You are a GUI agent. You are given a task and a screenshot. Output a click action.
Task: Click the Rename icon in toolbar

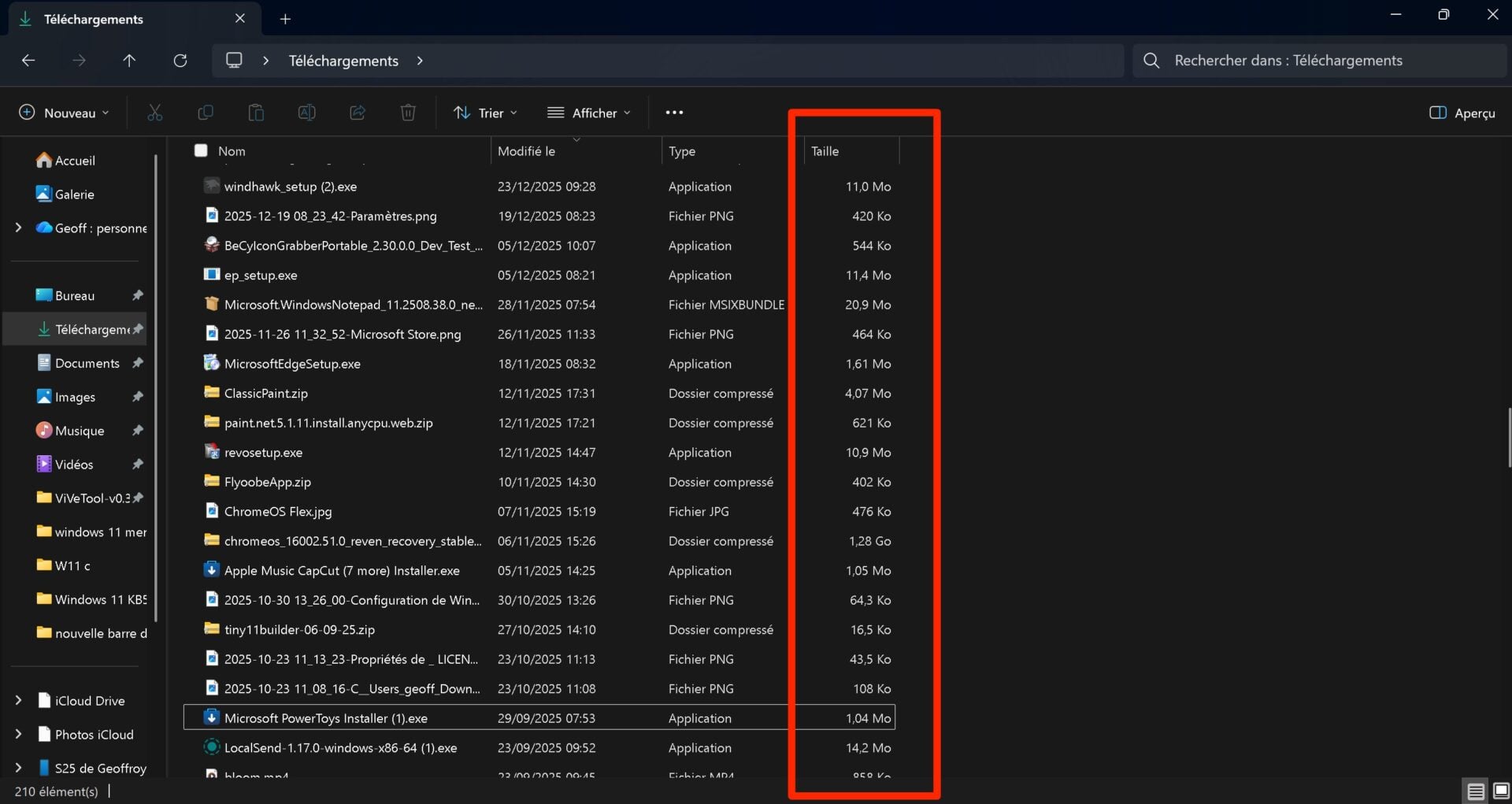306,113
